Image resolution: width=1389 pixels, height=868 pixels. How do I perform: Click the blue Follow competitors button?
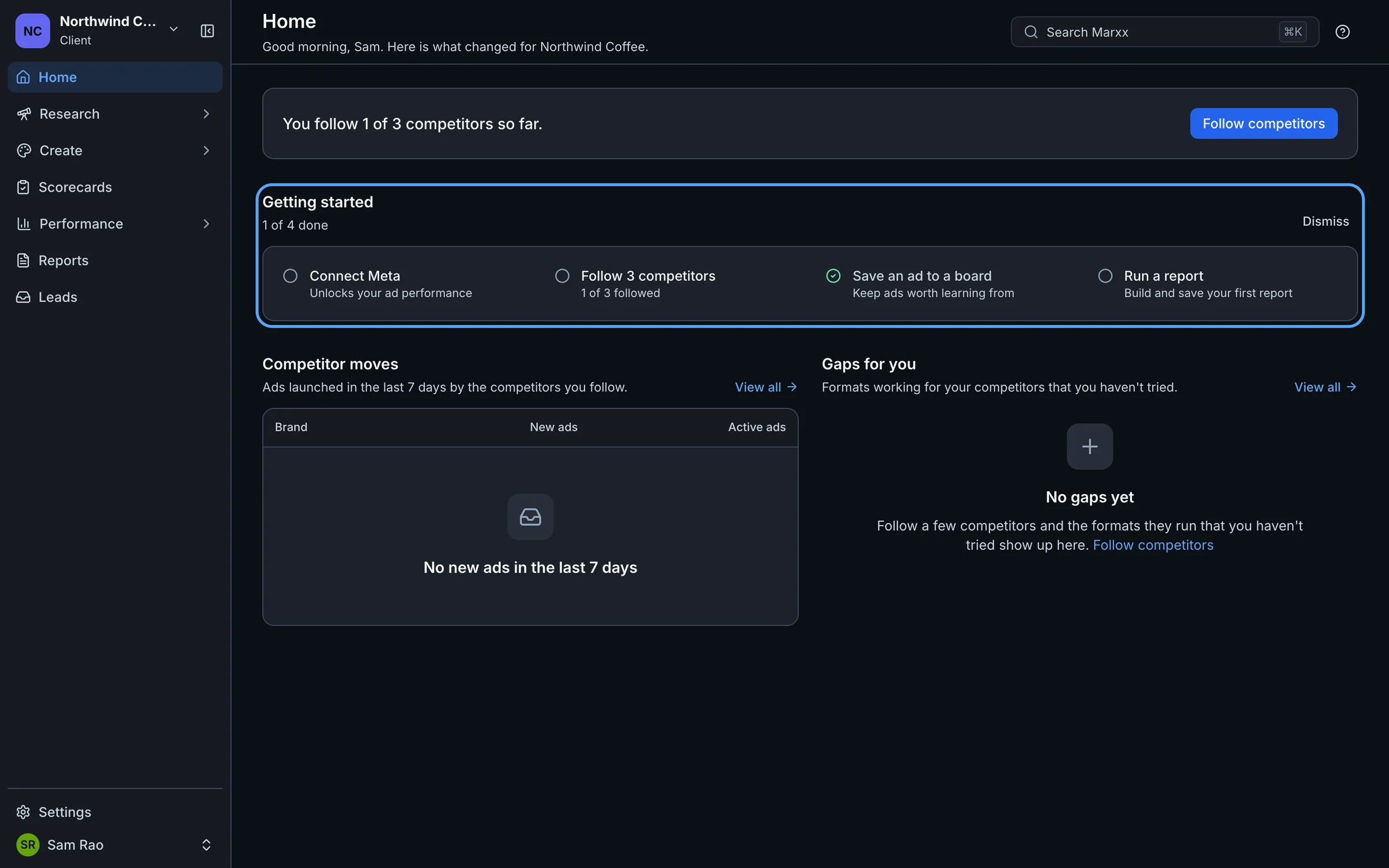click(x=1263, y=123)
